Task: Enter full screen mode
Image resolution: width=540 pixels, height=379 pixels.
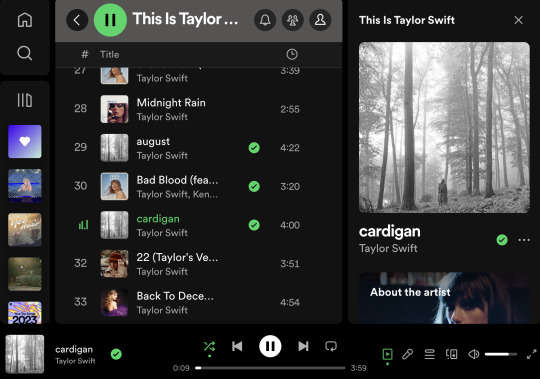Action: pyautogui.click(x=532, y=354)
